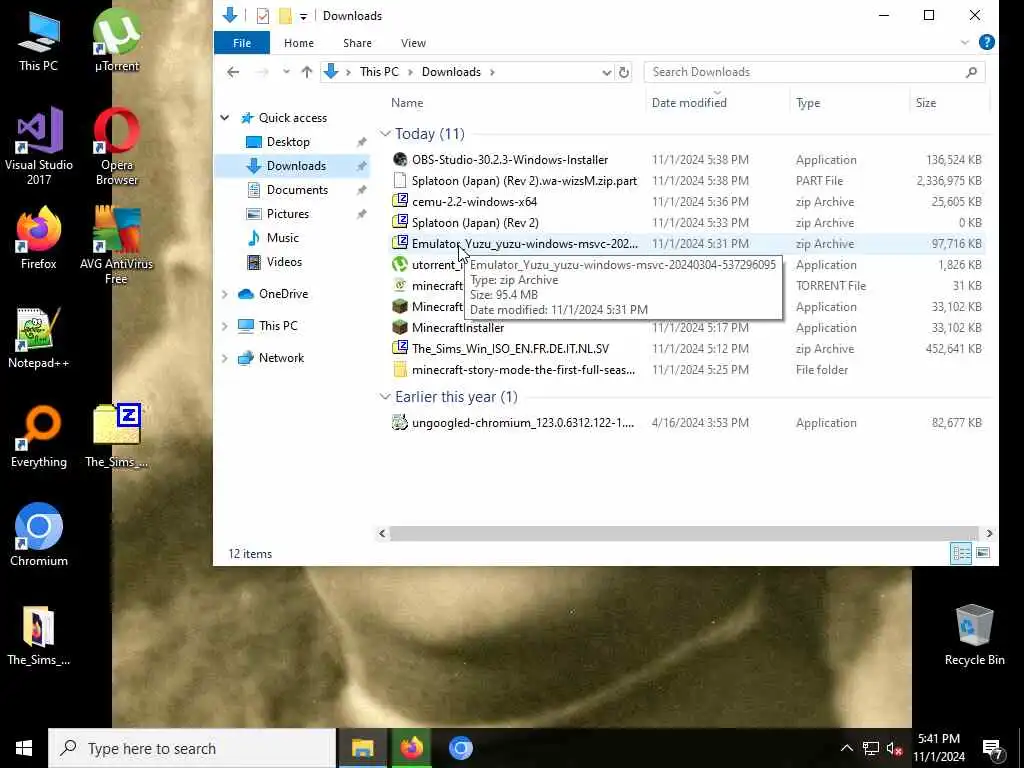This screenshot has width=1024, height=768.
Task: Click the taskbar Type here to search box
Action: [x=192, y=748]
